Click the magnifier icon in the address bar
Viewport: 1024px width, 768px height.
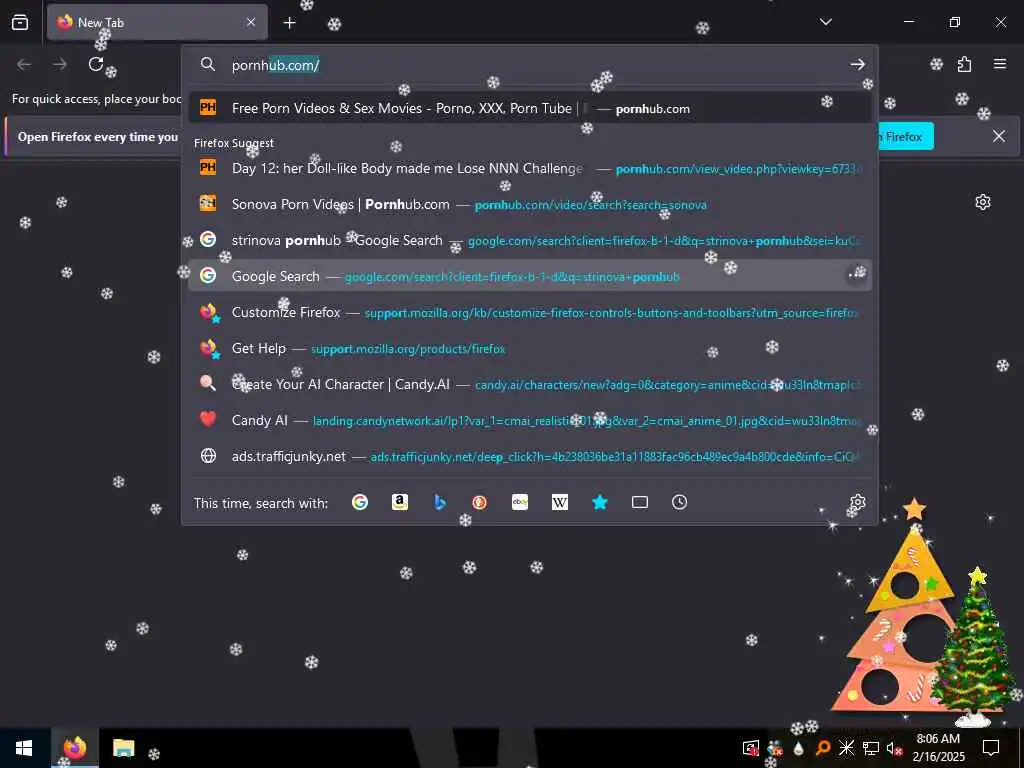click(208, 64)
